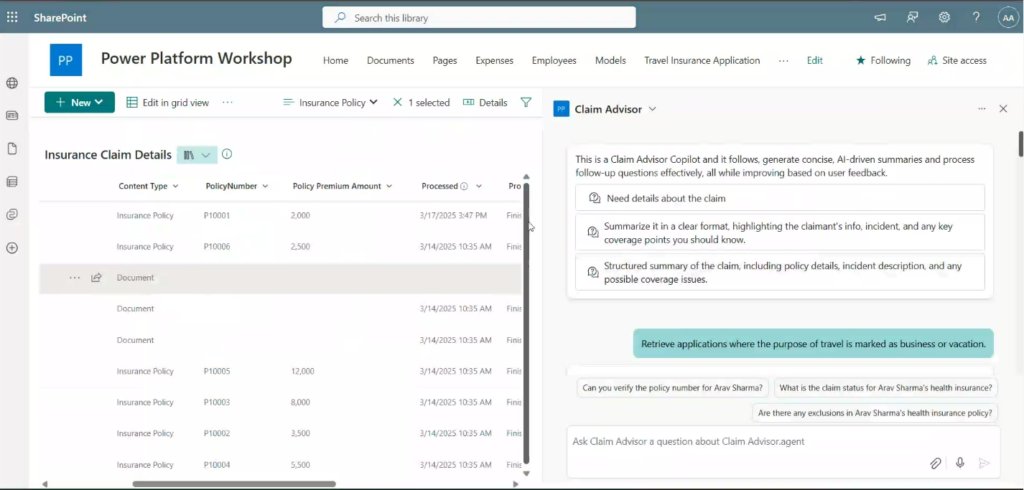Open Content Type column dropdown
1024x490 pixels.
tap(175, 186)
